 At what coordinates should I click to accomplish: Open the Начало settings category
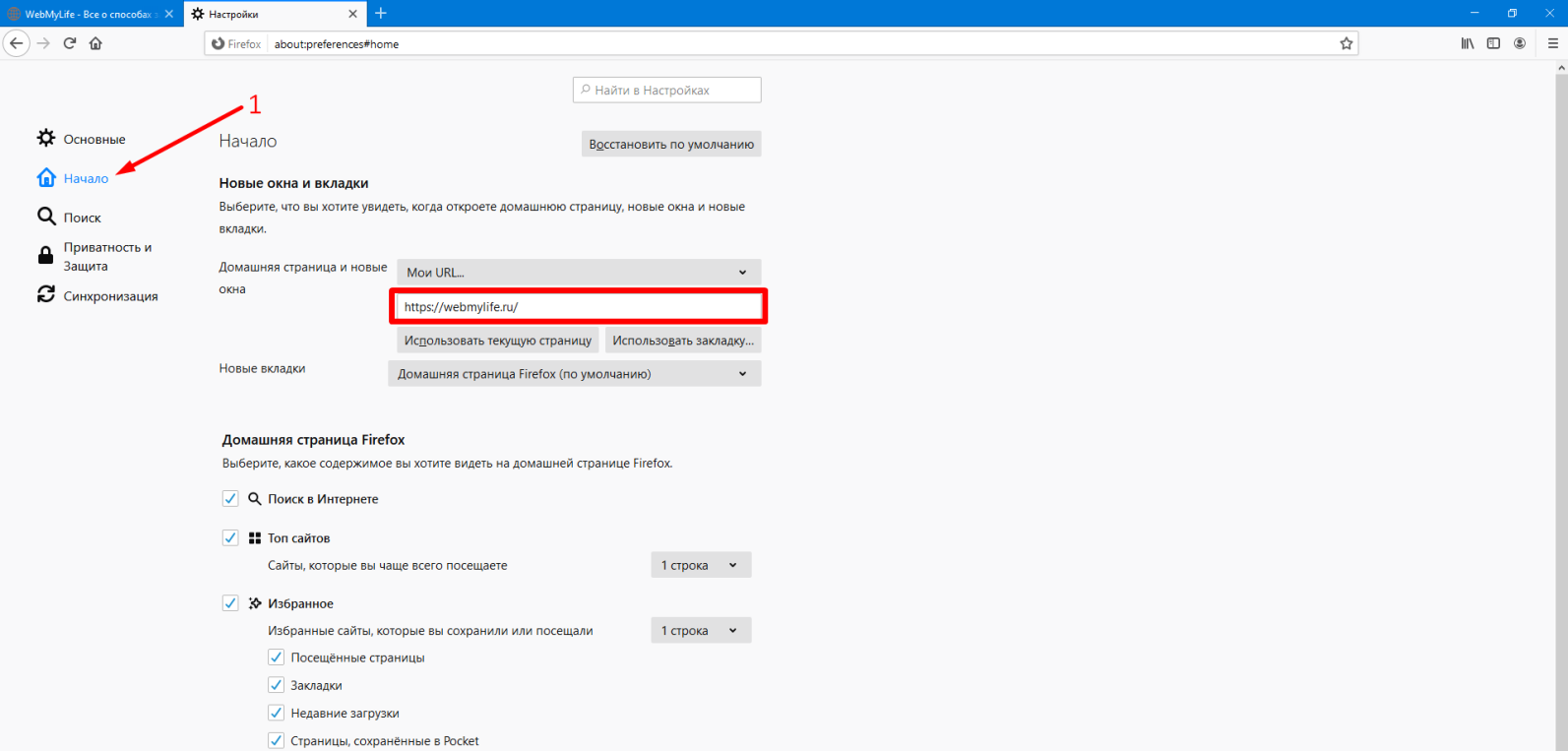(86, 178)
